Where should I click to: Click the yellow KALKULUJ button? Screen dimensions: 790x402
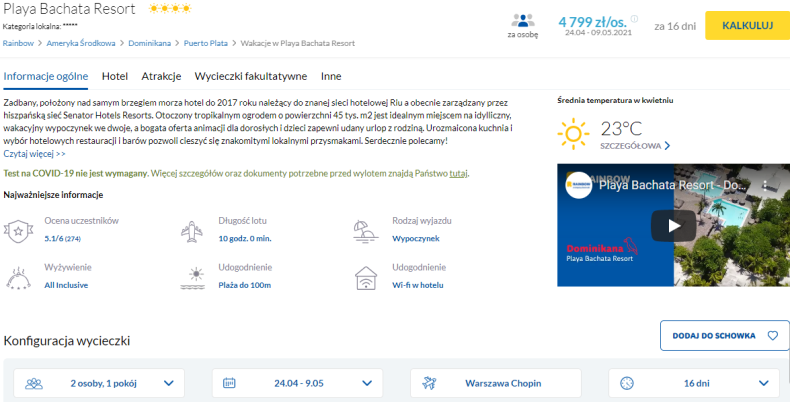pyautogui.click(x=748, y=25)
